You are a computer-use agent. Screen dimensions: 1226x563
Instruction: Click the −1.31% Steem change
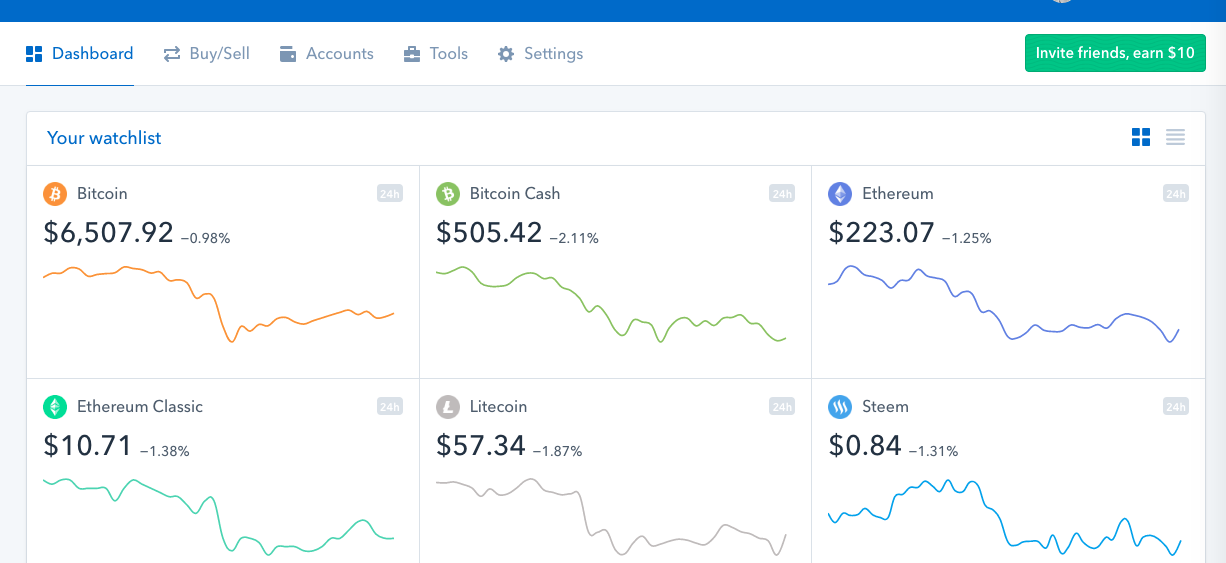tap(933, 452)
